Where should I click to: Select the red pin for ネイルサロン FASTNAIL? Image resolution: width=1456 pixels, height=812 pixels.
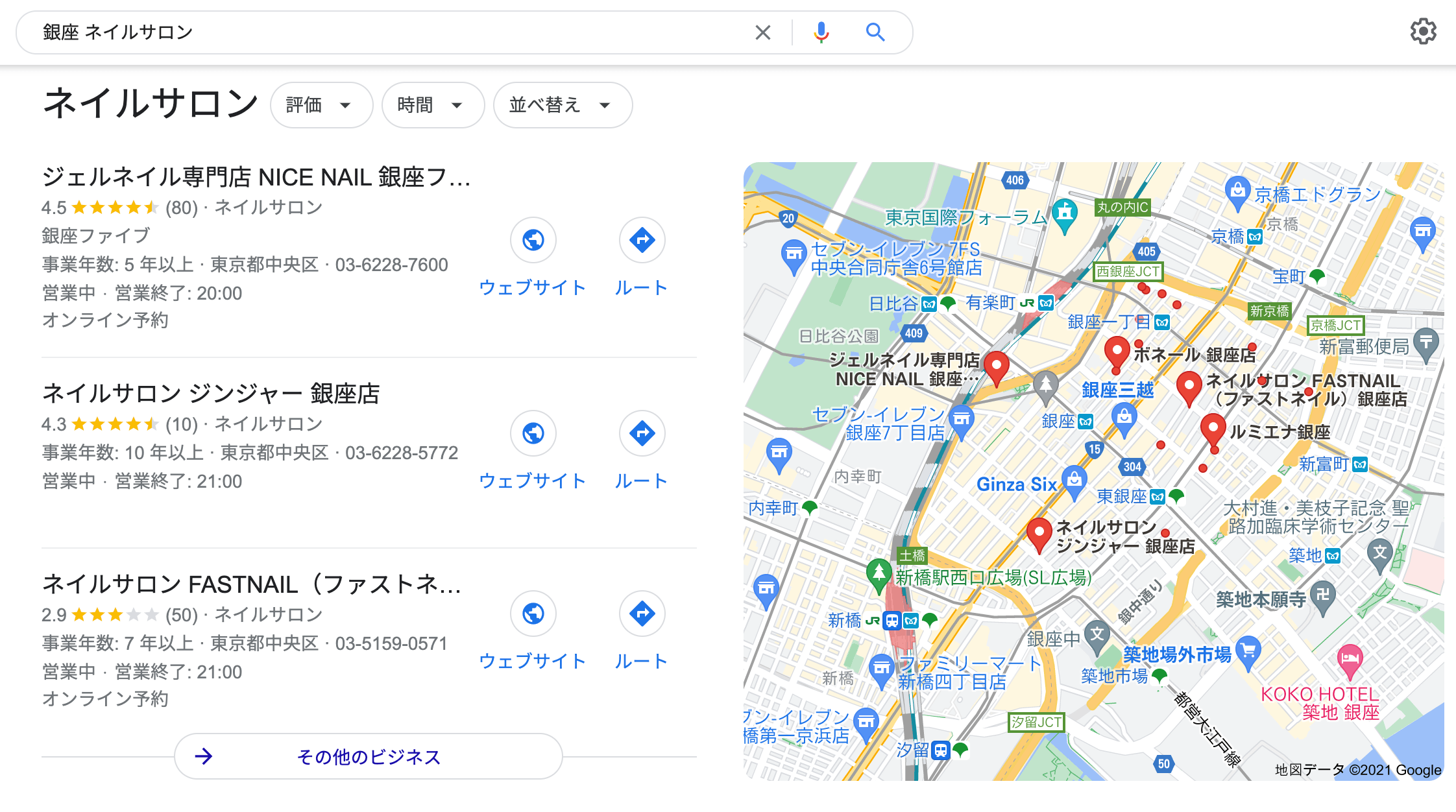[1189, 388]
